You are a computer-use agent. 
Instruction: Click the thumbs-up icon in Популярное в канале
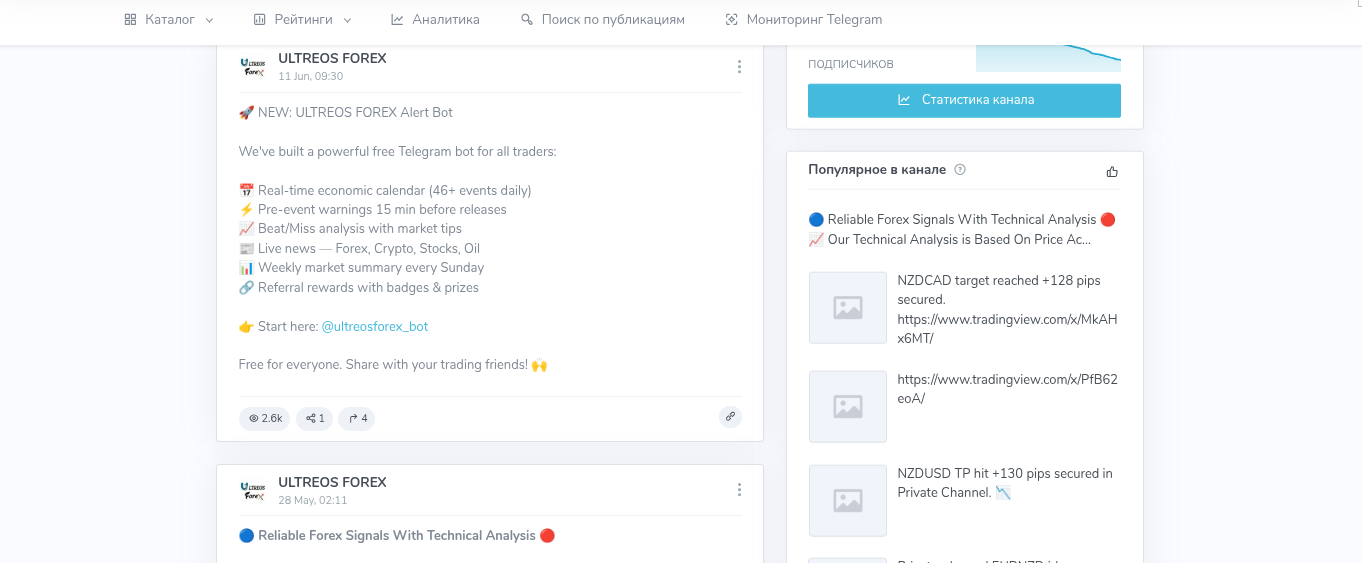pyautogui.click(x=1112, y=171)
